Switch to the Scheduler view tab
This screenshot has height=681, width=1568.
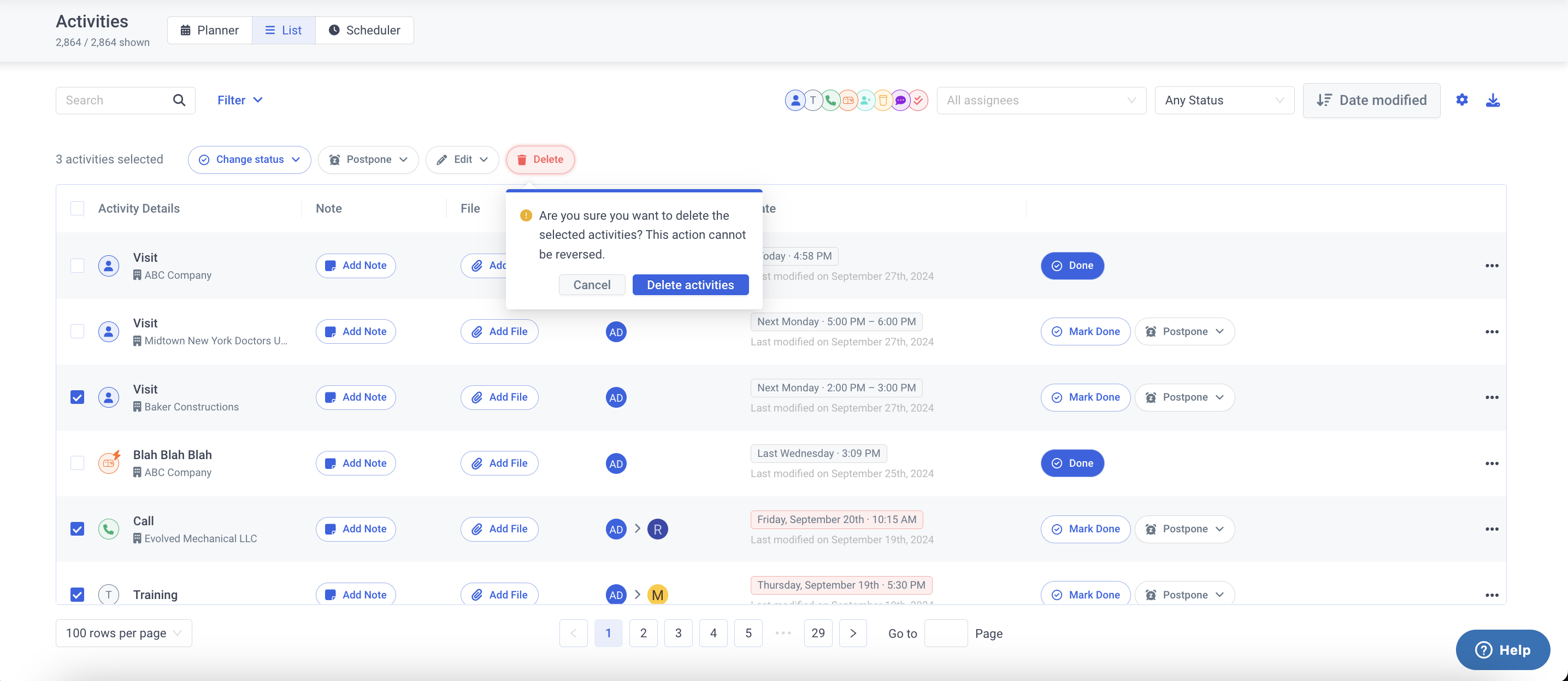[364, 30]
